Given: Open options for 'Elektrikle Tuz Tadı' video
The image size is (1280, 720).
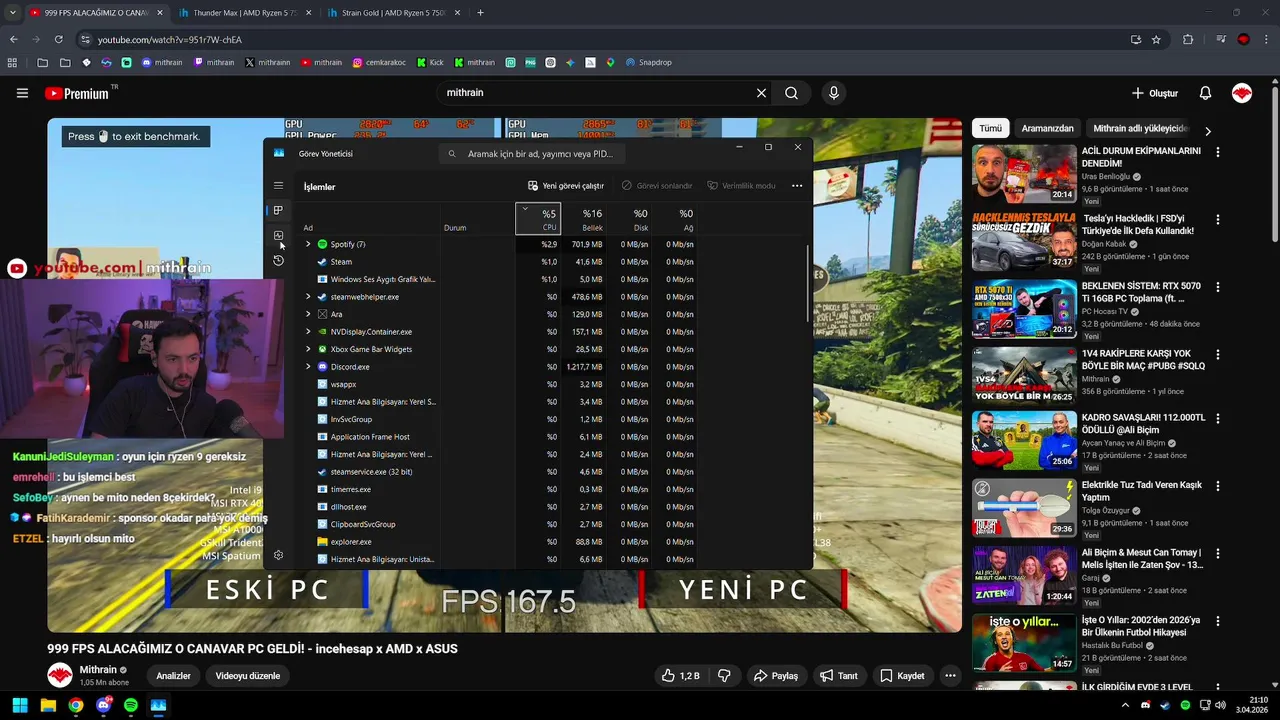Looking at the screenshot, I should pyautogui.click(x=1217, y=486).
